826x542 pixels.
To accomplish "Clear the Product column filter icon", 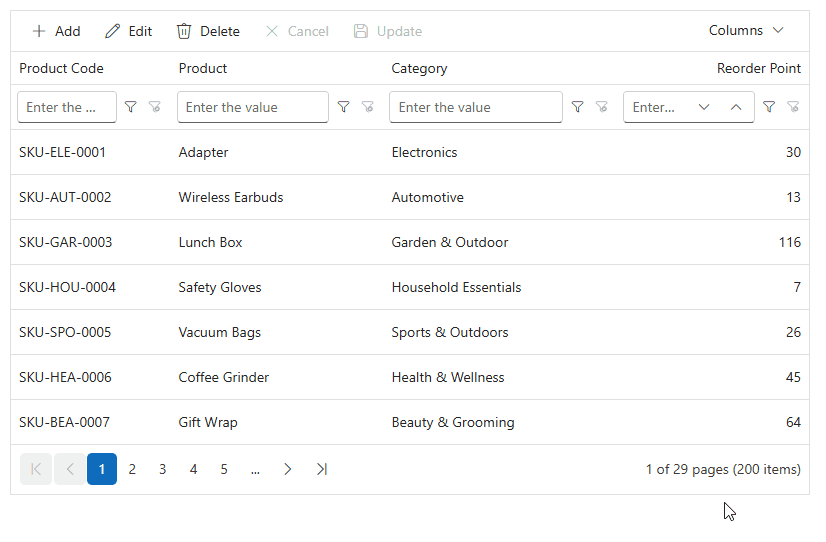I will pos(367,107).
